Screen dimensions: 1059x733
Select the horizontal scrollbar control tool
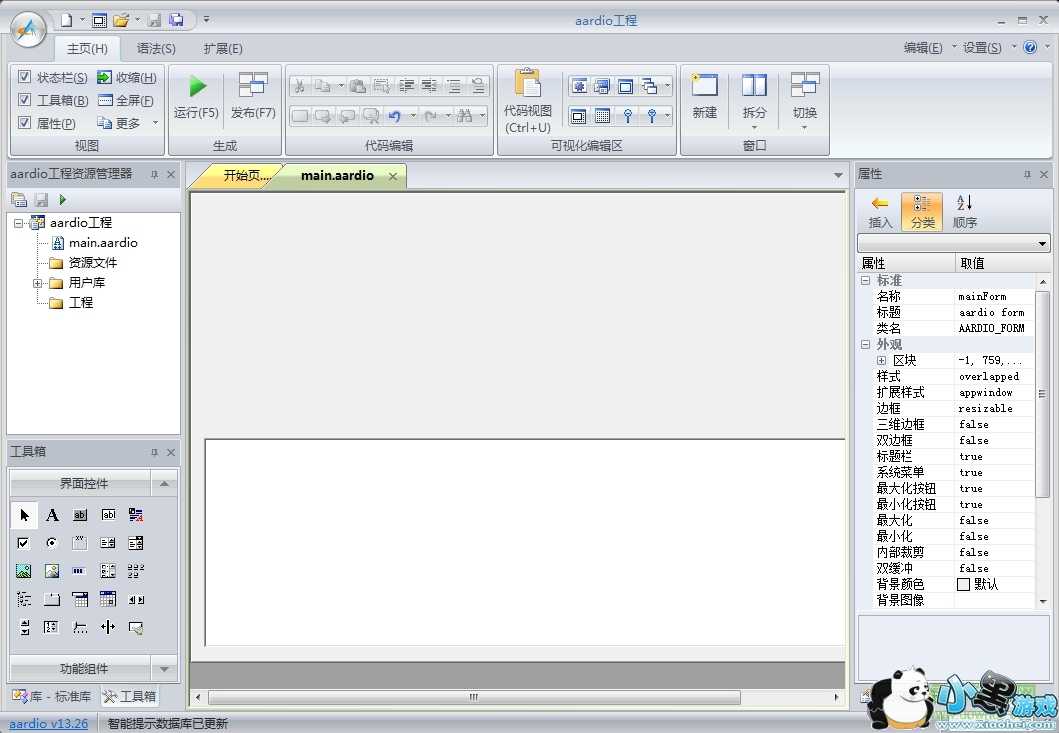point(136,599)
